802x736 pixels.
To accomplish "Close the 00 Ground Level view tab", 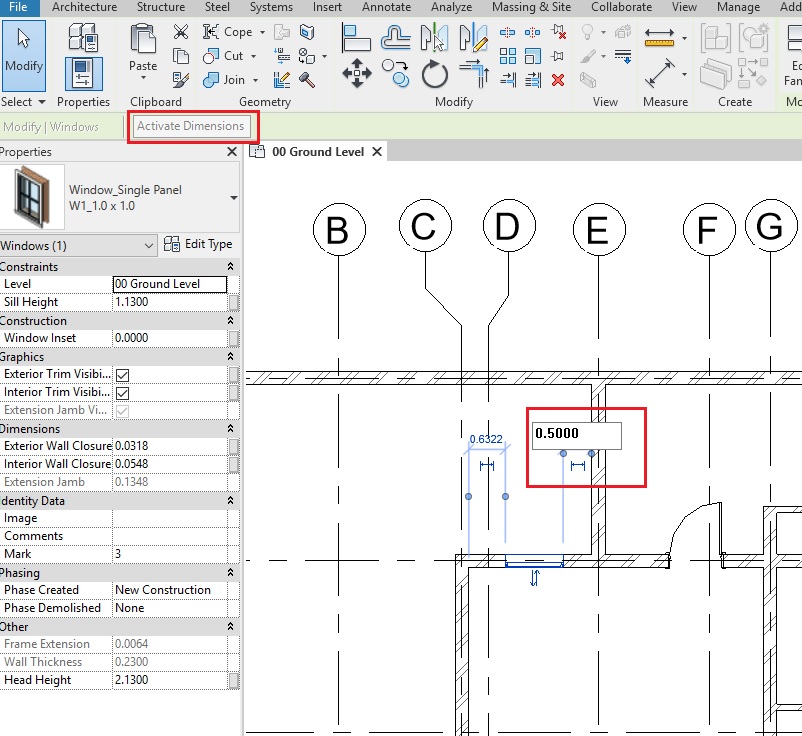I will pos(377,152).
